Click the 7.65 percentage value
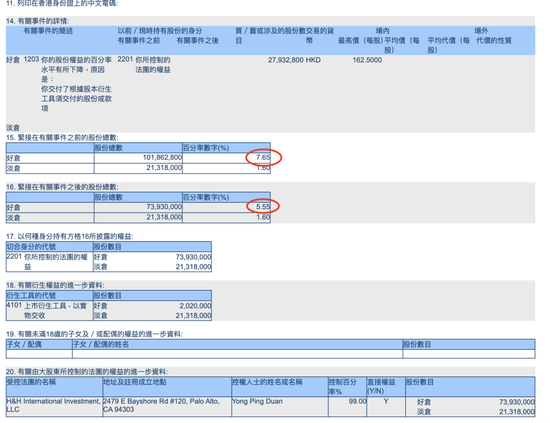The height and width of the screenshot is (423, 550). (263, 157)
